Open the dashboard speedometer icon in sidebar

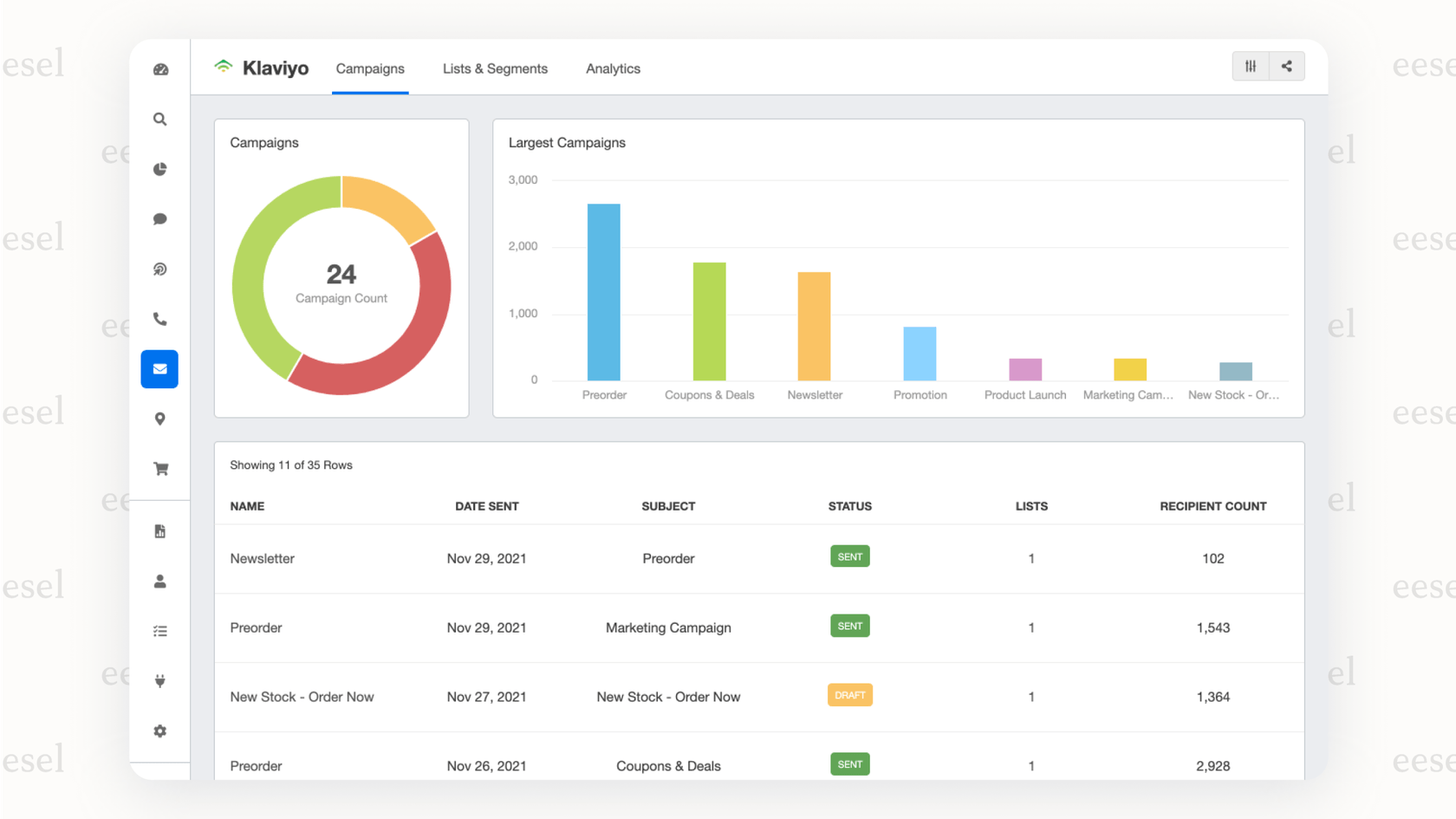(x=159, y=69)
